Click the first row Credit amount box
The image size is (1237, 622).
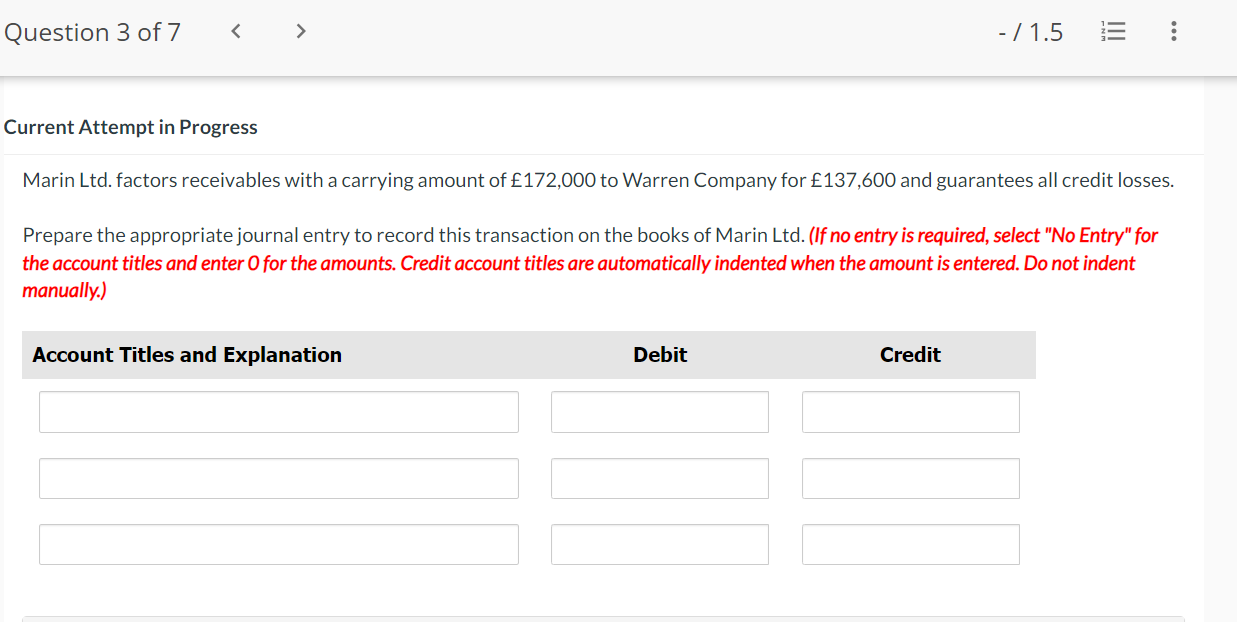[x=910, y=411]
